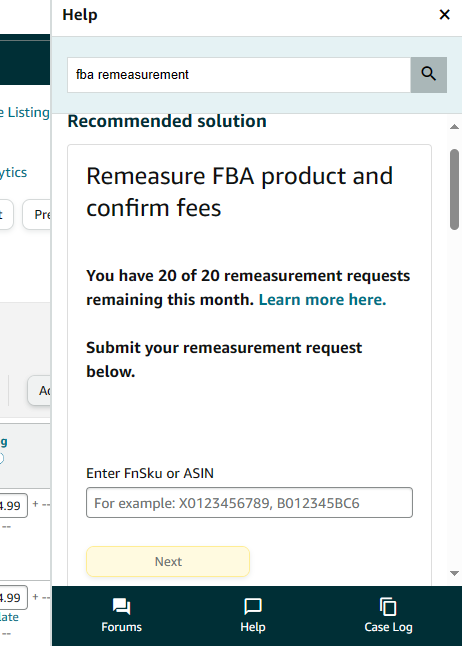Click the scroll up arrow
Screen dimensions: 462x646
[x=454, y=127]
